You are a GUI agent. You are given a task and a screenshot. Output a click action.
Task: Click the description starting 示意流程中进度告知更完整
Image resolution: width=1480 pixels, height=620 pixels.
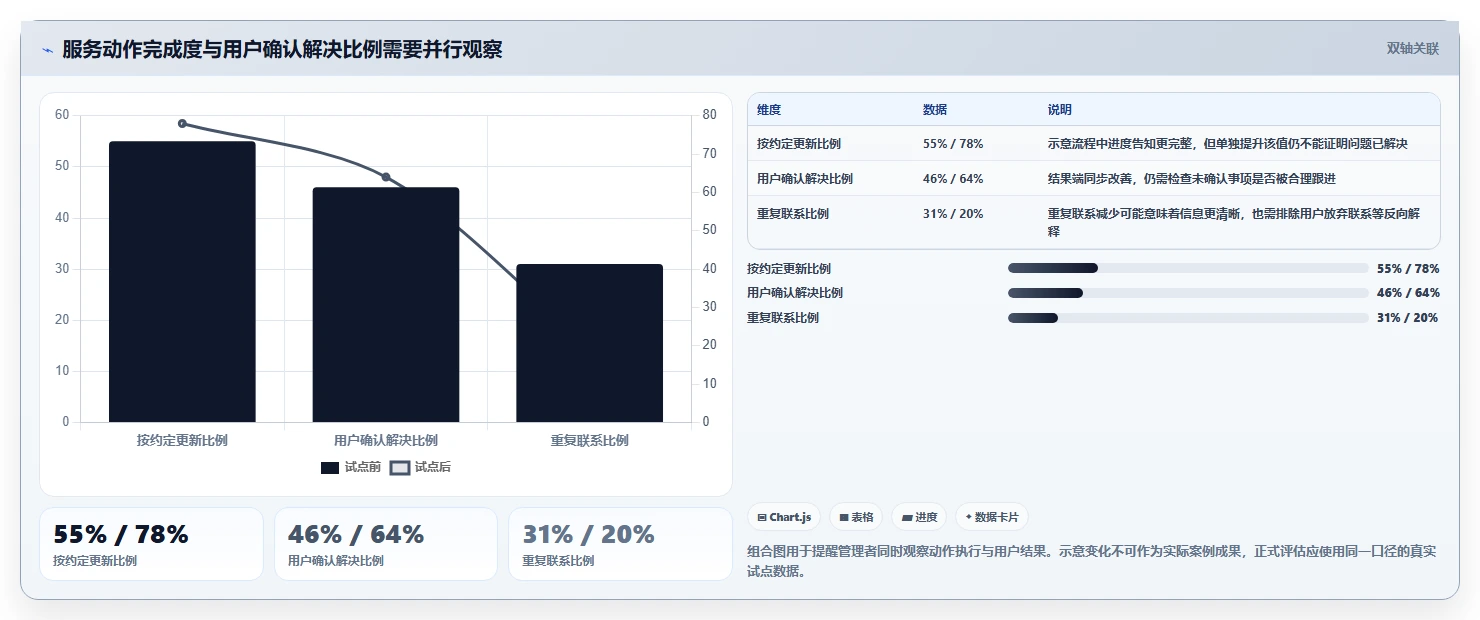[1228, 144]
